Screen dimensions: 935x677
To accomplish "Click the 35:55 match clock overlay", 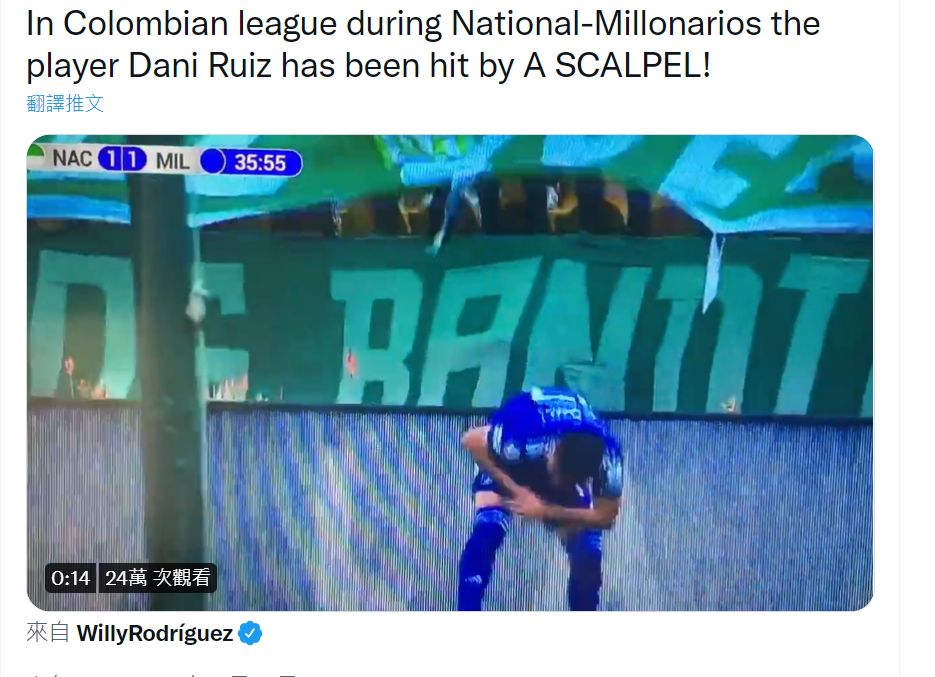I will [x=260, y=162].
